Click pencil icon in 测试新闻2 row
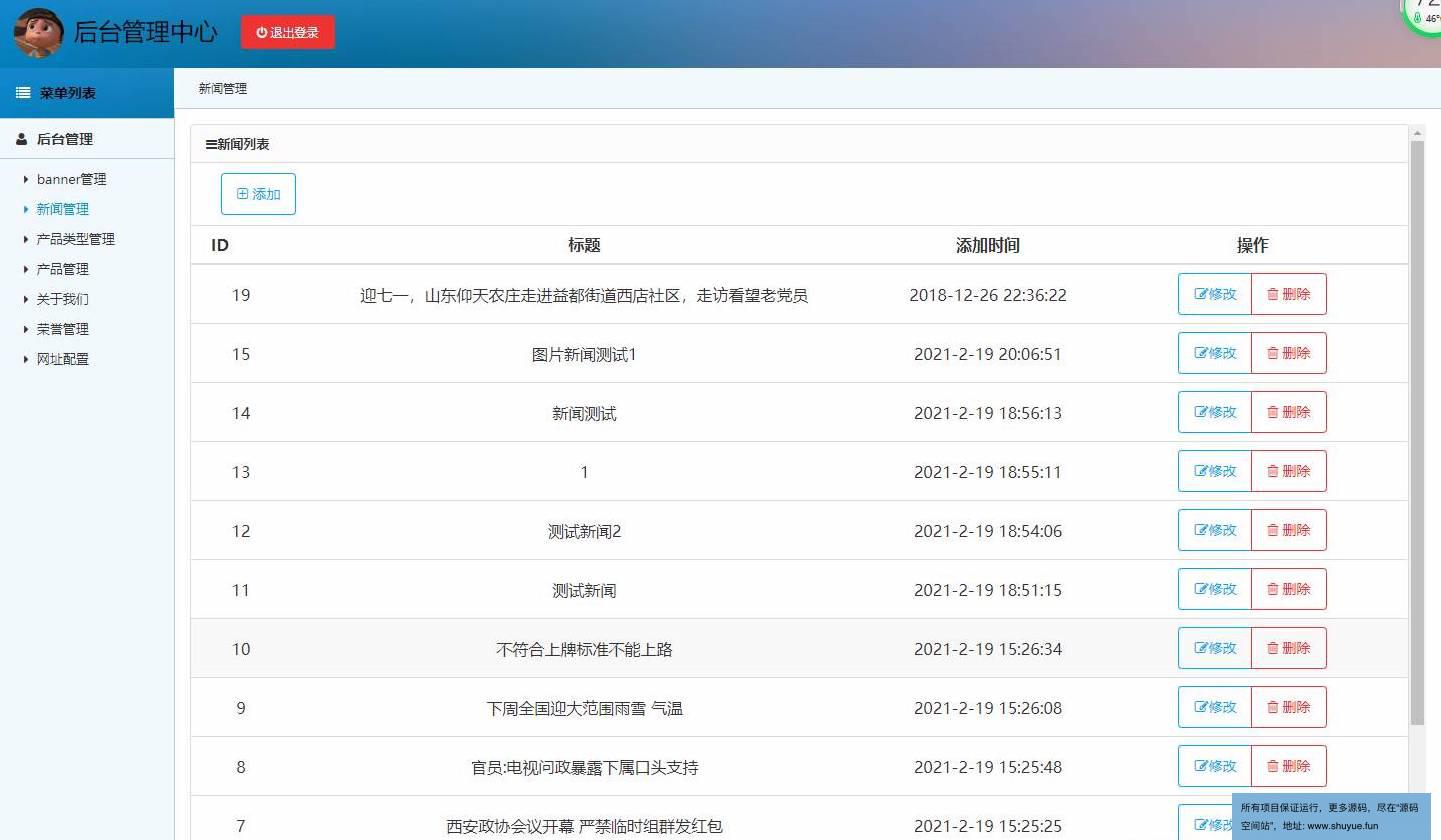1441x840 pixels. 1201,530
